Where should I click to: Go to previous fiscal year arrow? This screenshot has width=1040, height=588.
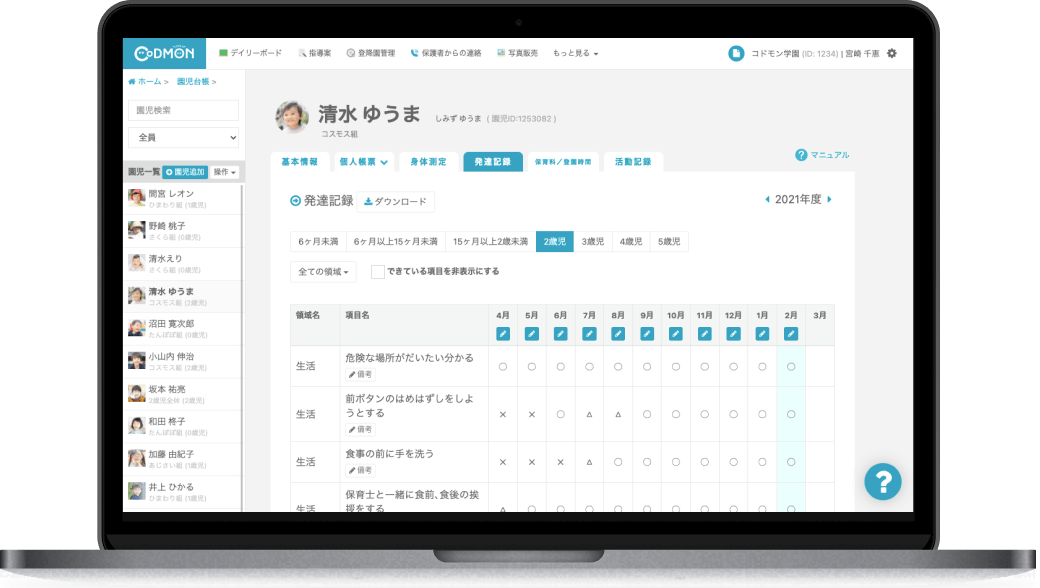point(767,200)
